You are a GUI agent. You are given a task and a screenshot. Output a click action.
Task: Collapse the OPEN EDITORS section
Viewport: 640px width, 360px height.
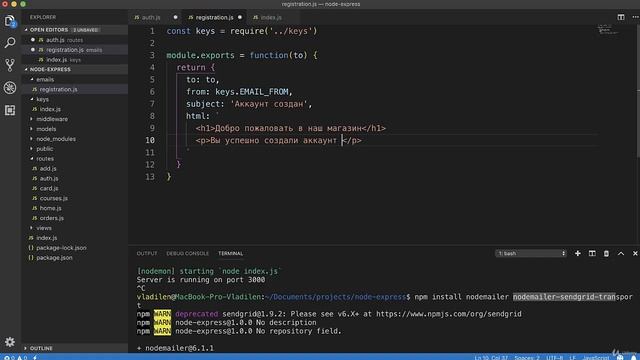point(48,30)
